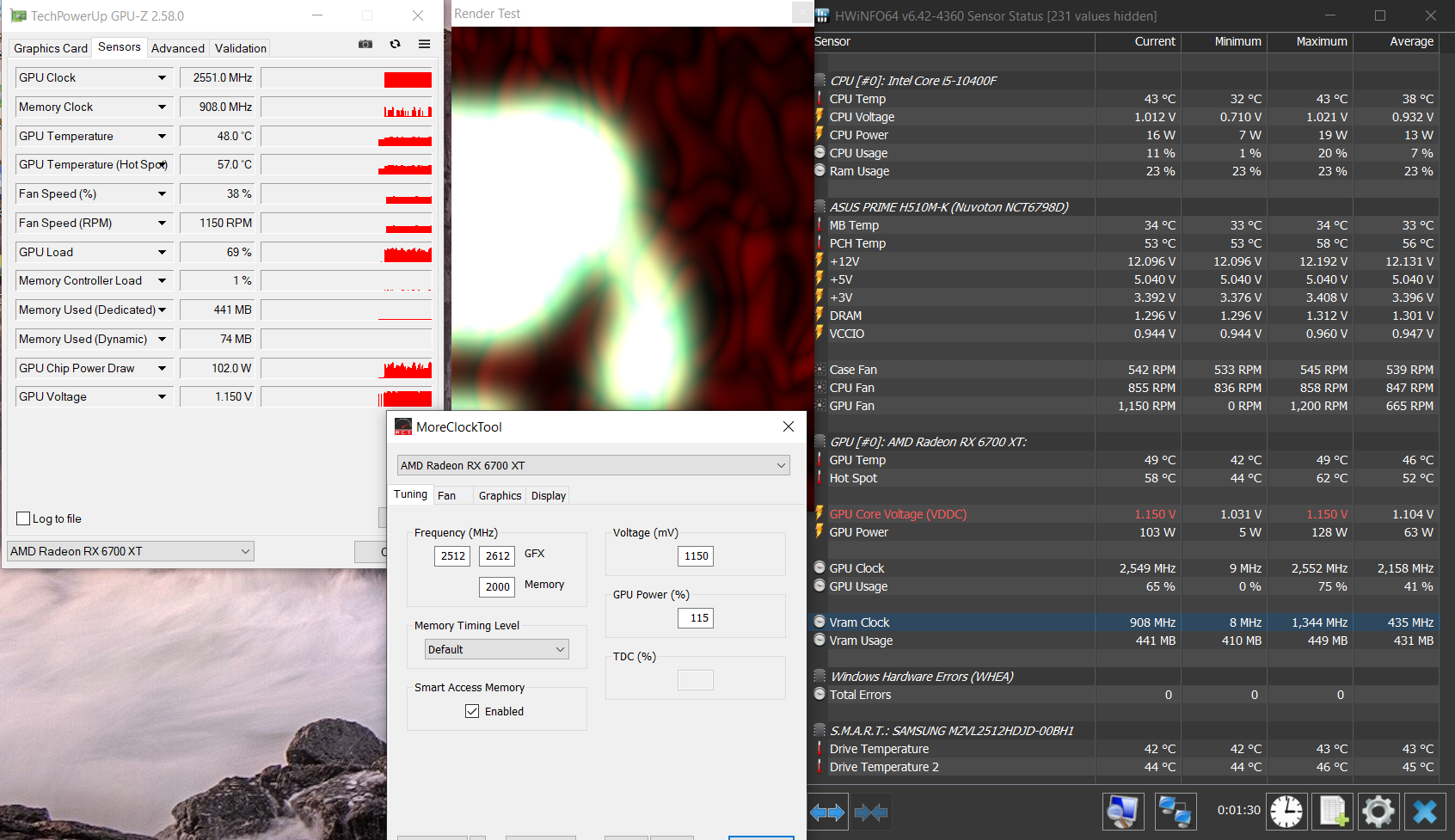Open HWiNFO sensor settings gear
The width and height of the screenshot is (1455, 840).
(1378, 811)
